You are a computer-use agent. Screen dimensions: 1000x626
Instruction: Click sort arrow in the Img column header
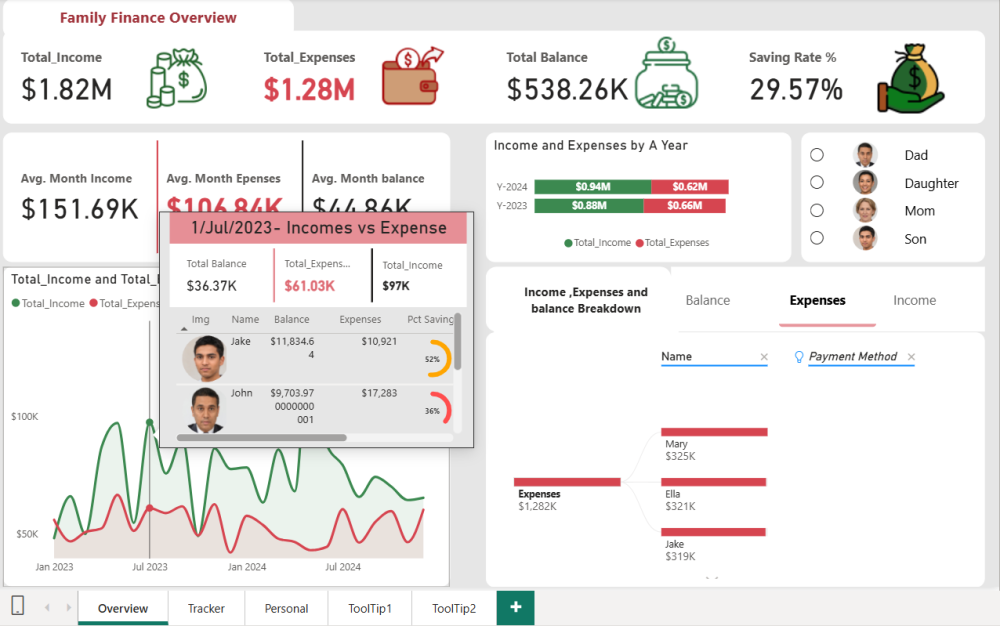184,328
